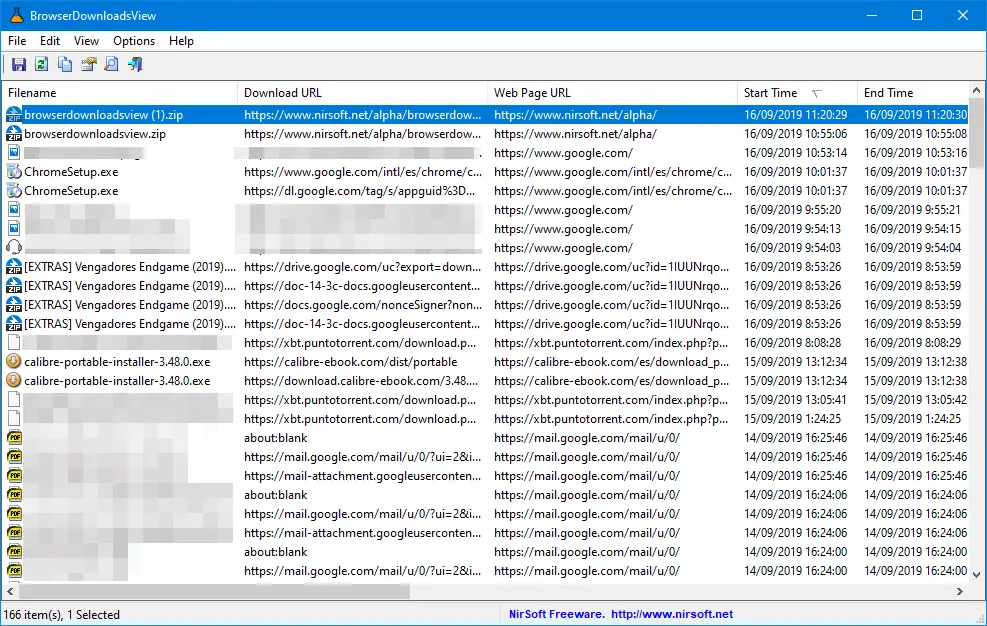Click ZIP icon of Vengadores row with export=down URL
The width and height of the screenshot is (987, 626).
tap(14, 266)
